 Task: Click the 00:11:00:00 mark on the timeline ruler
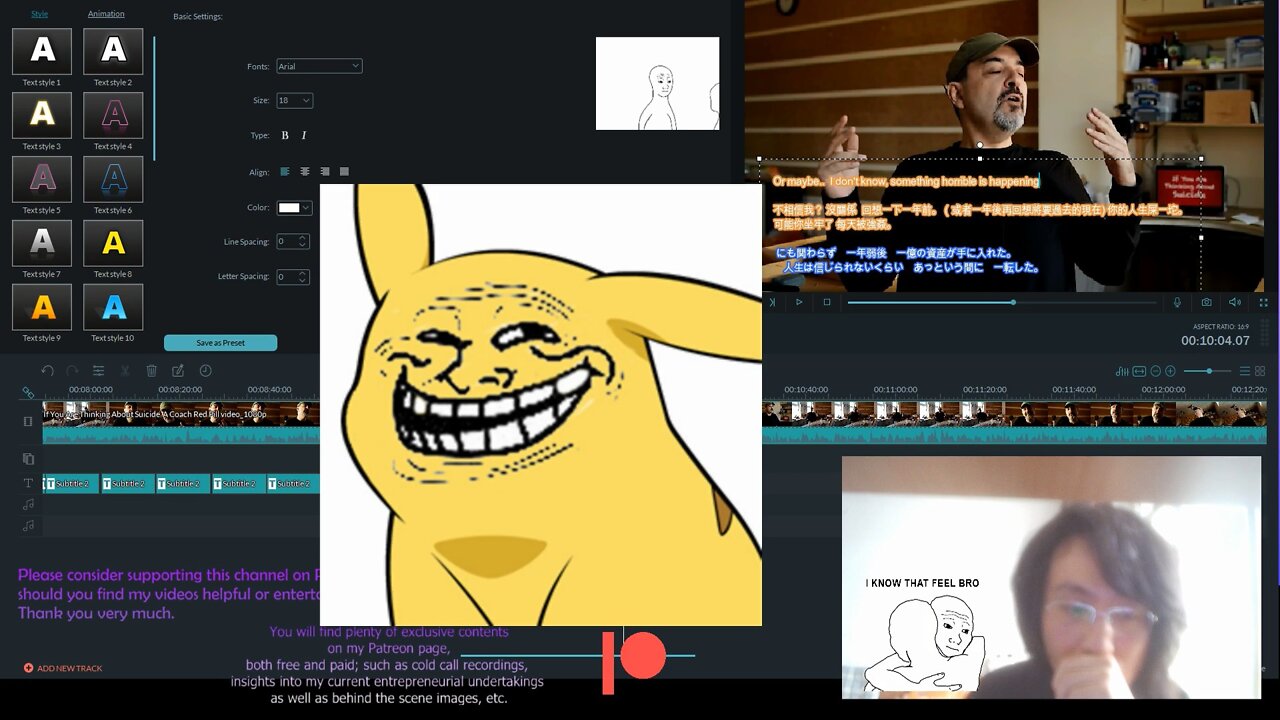(x=895, y=390)
